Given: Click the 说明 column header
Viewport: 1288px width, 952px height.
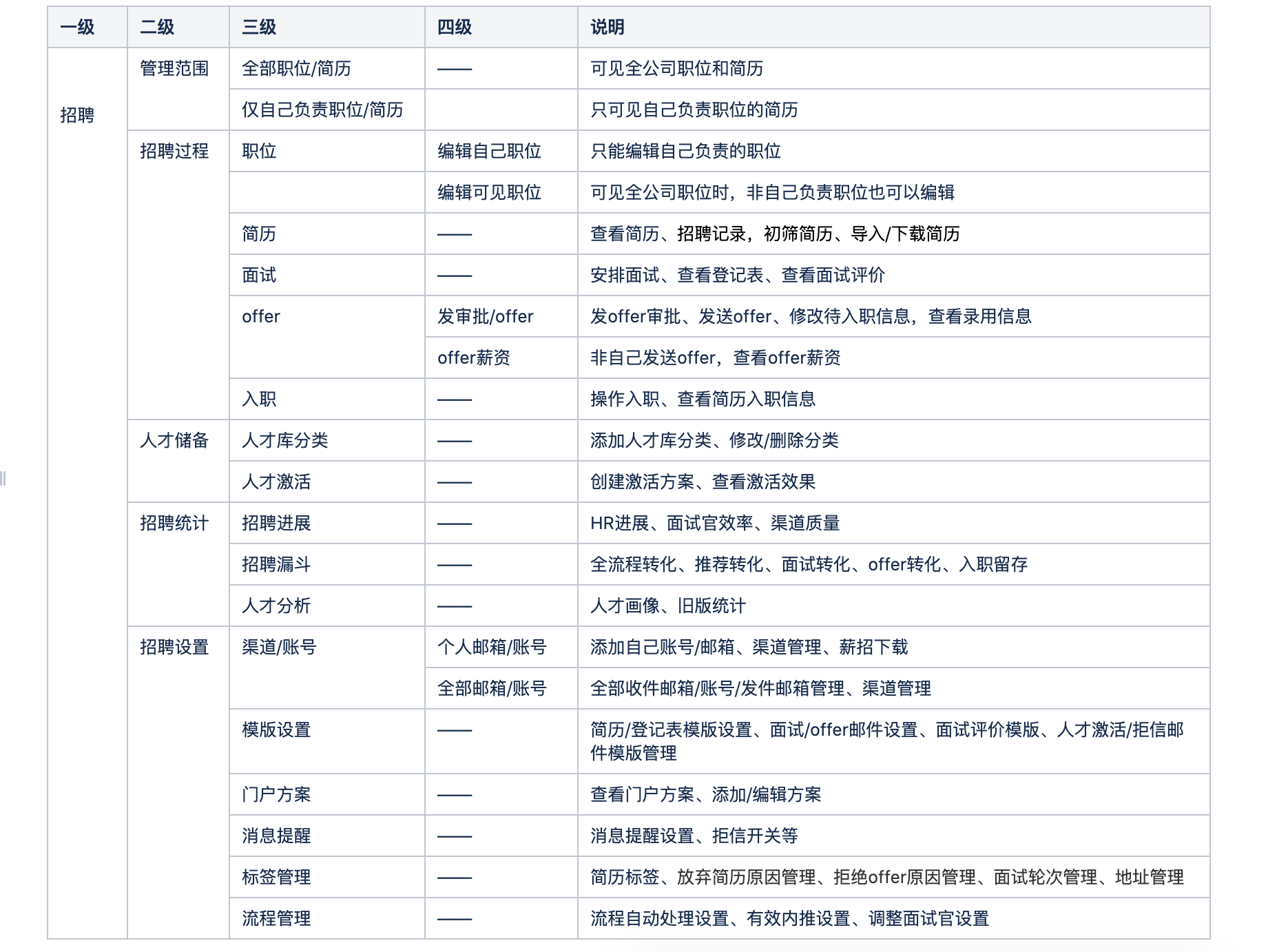Looking at the screenshot, I should click(x=894, y=28).
